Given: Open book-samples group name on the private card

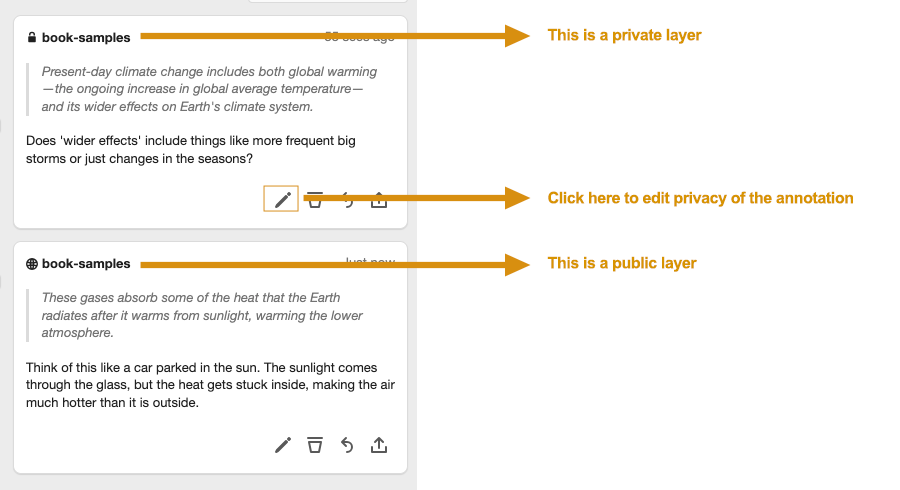Looking at the screenshot, I should pyautogui.click(x=86, y=38).
